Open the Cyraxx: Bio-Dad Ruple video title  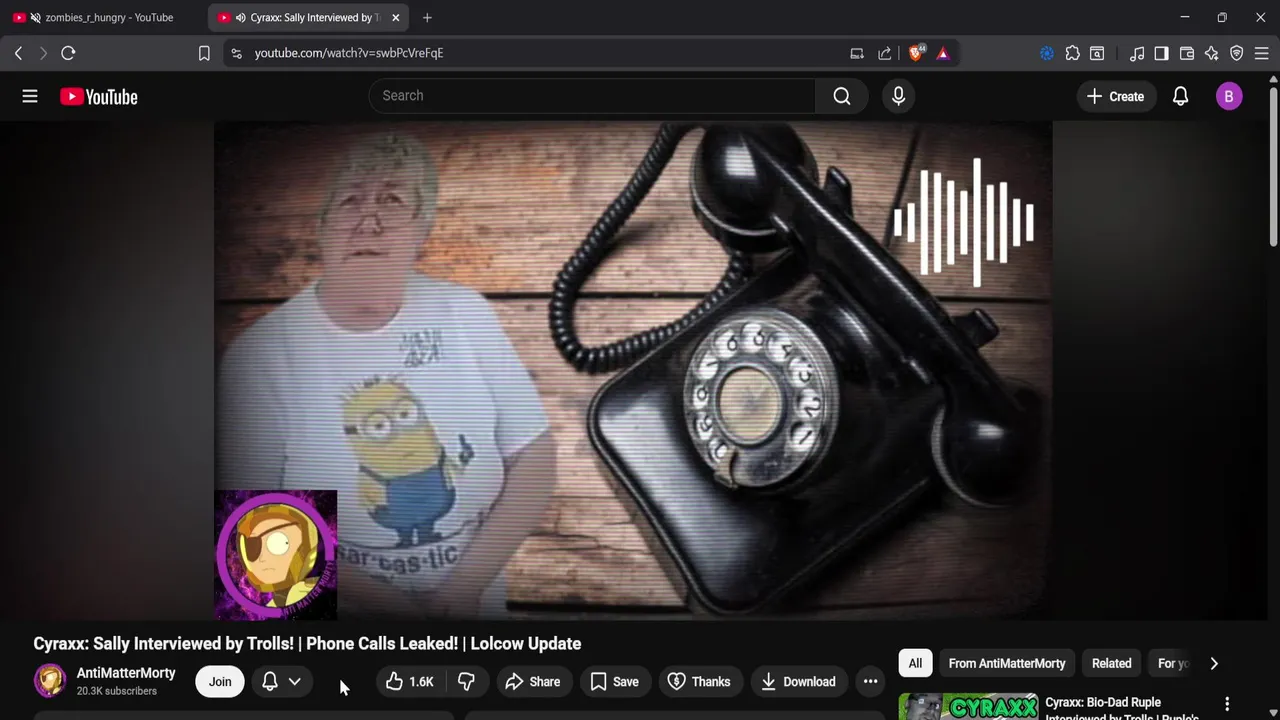[1122, 709]
